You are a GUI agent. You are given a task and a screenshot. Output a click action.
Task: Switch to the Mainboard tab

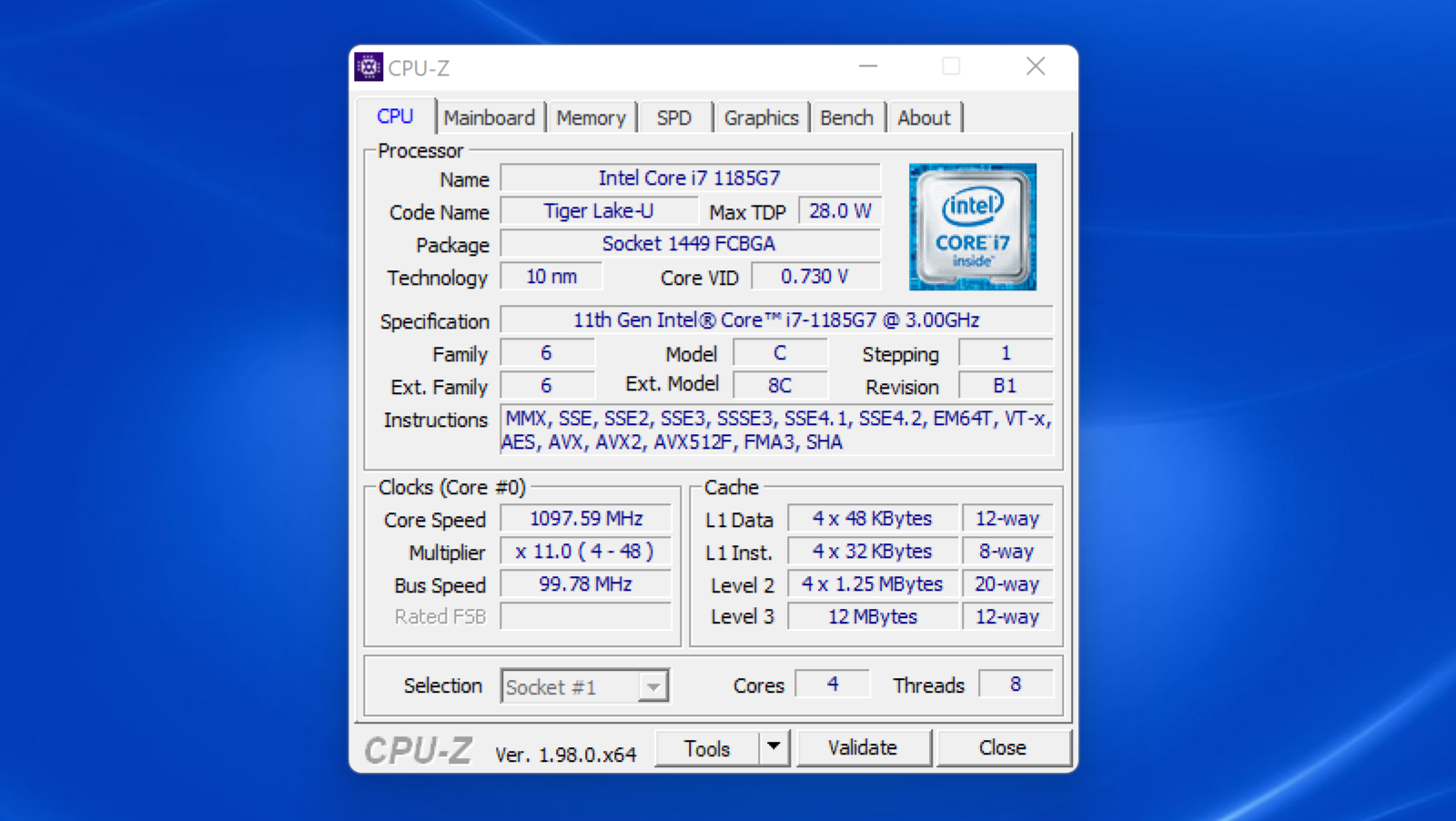(490, 117)
